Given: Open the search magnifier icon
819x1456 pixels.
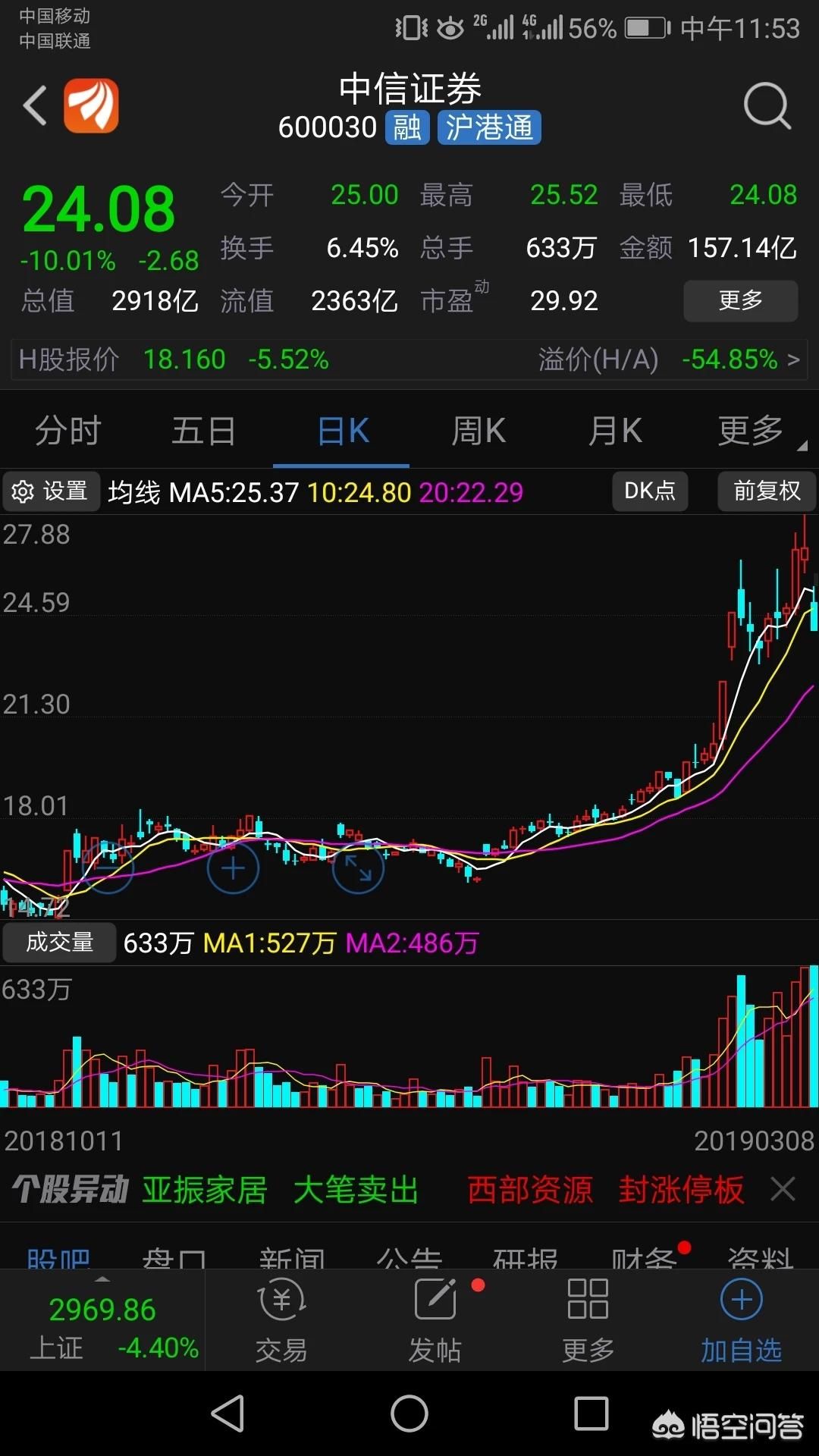Looking at the screenshot, I should [767, 106].
